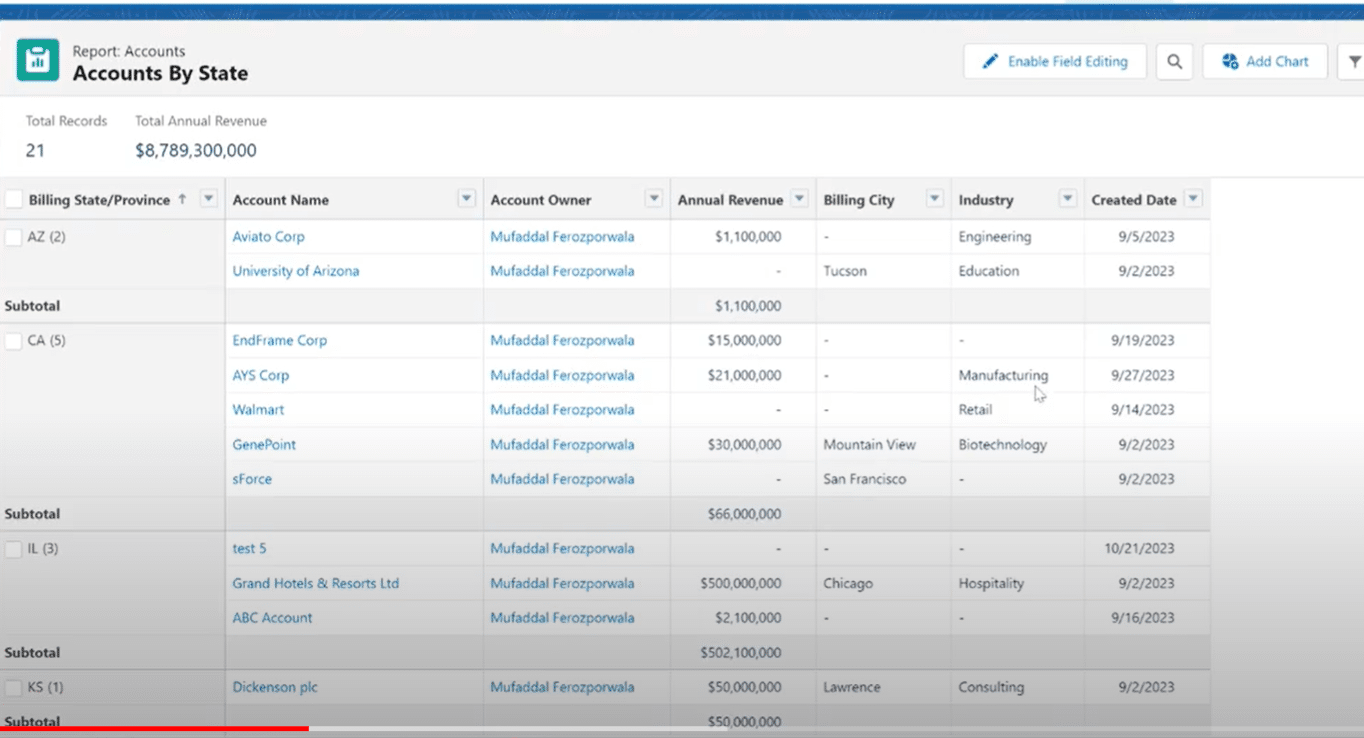Viewport: 1364px width, 738px height.
Task: Toggle the Billing State/Province header checkbox
Action: pyautogui.click(x=14, y=200)
